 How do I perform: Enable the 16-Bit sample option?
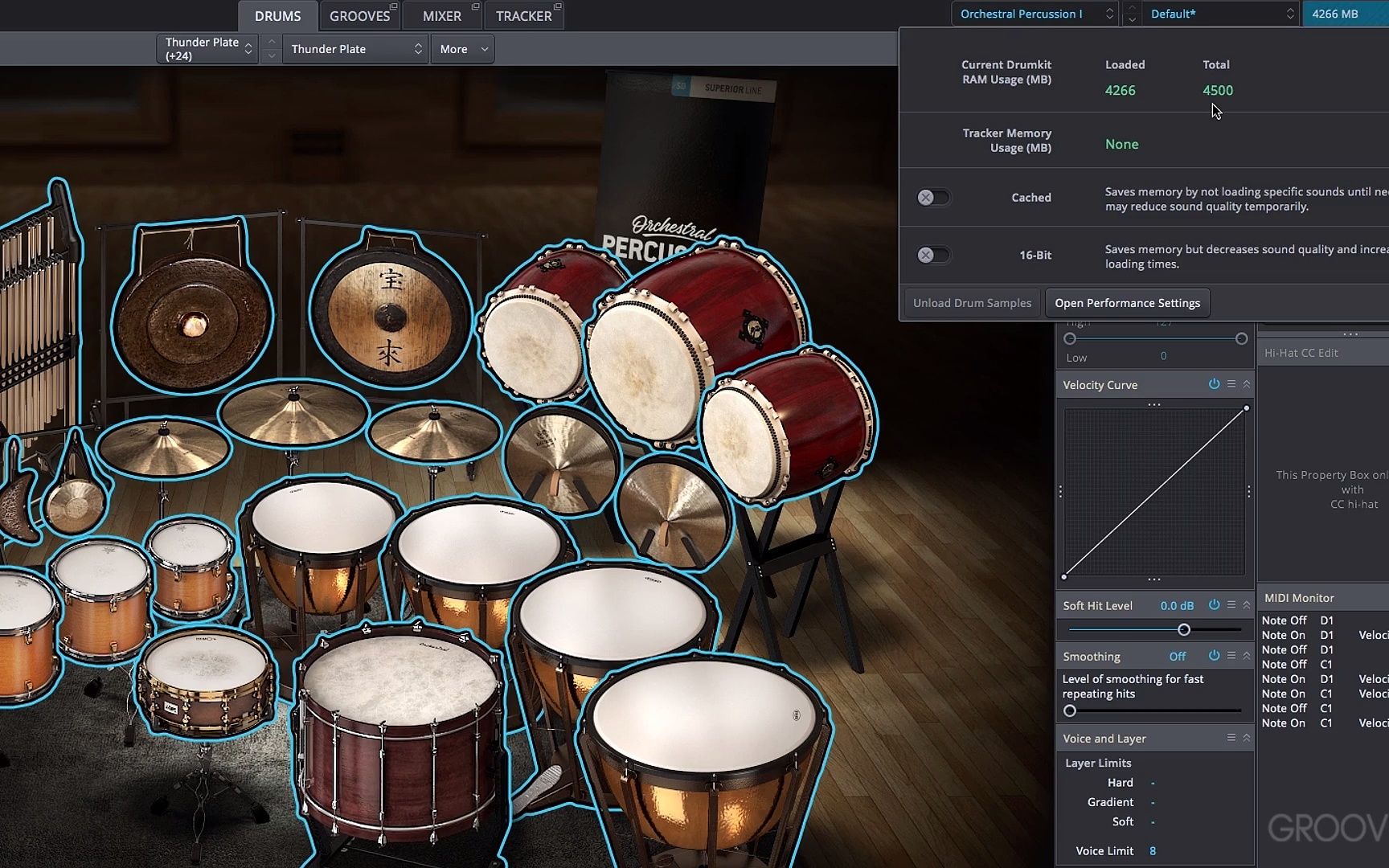(x=933, y=255)
